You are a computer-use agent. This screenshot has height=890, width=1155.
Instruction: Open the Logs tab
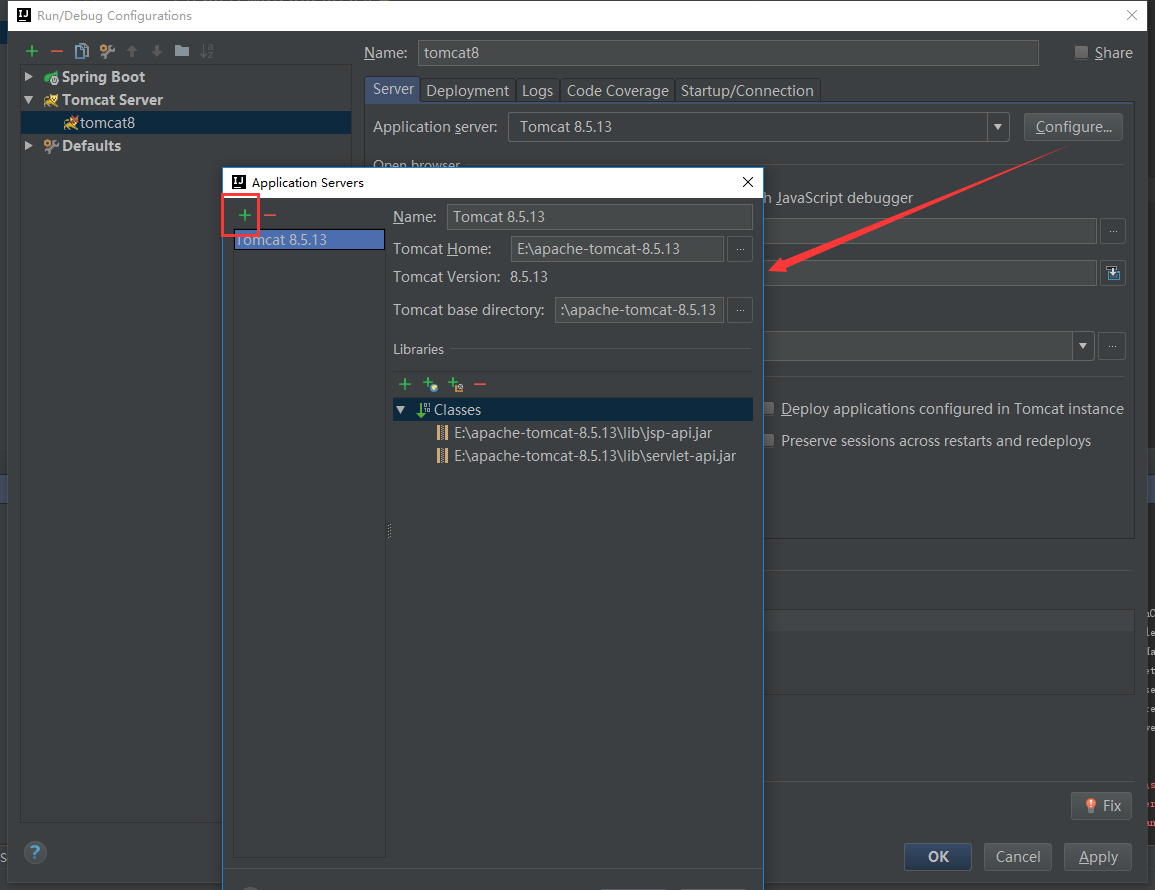coord(537,91)
